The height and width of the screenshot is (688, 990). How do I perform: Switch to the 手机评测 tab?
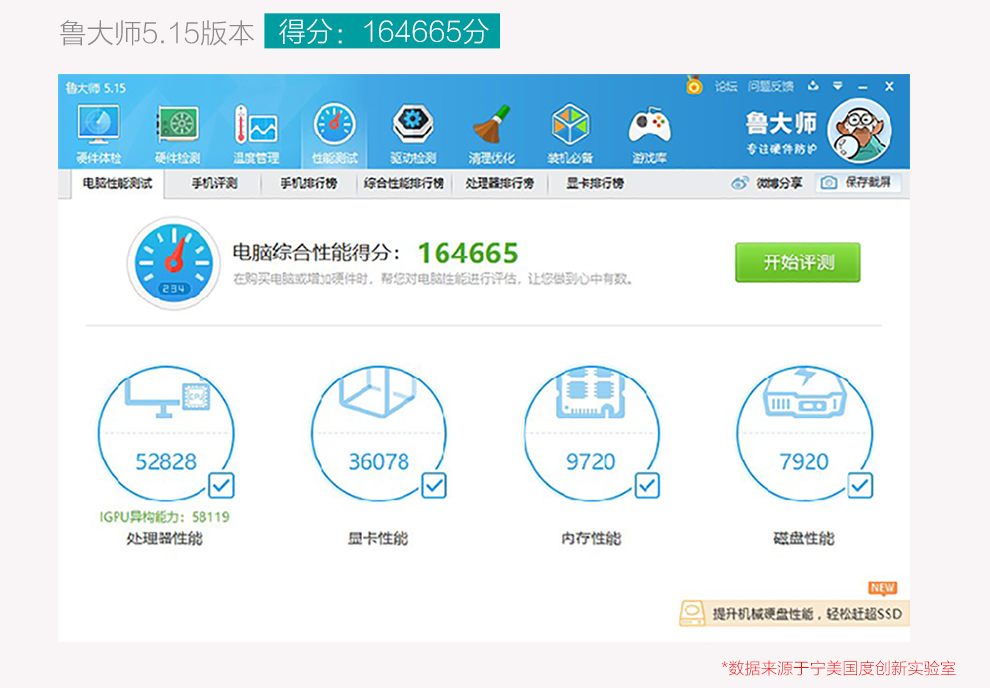pyautogui.click(x=215, y=183)
